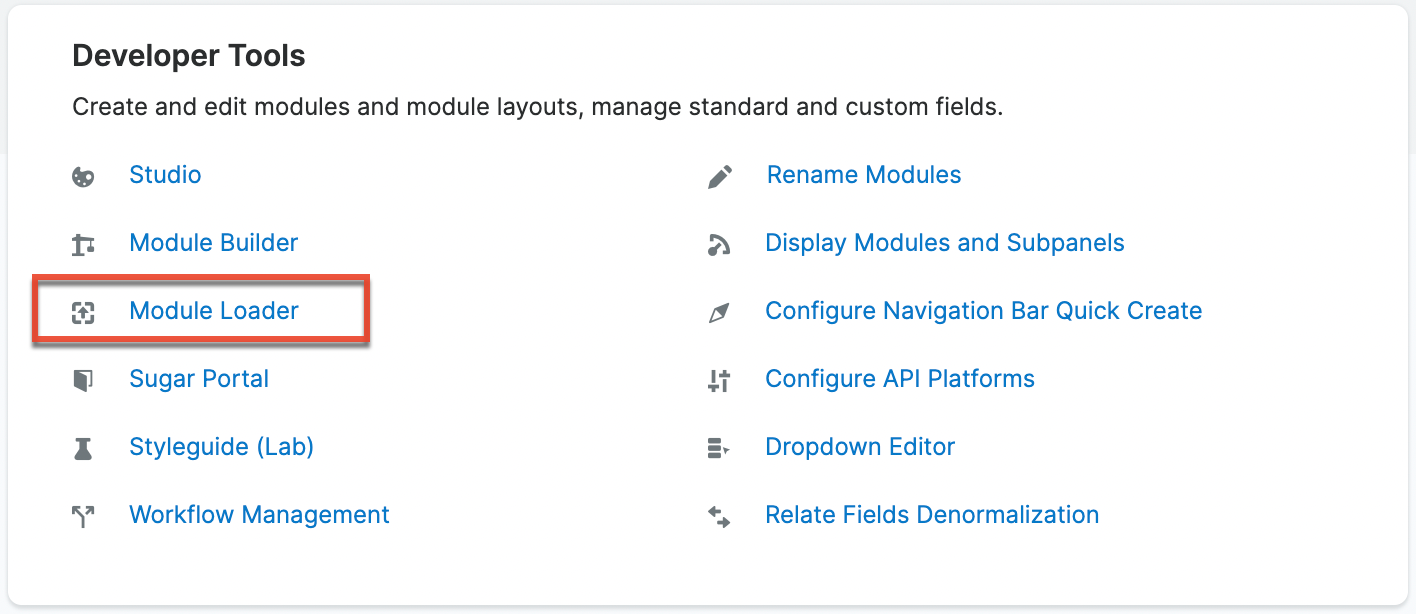The image size is (1416, 614).
Task: Open Studio
Action: [165, 176]
